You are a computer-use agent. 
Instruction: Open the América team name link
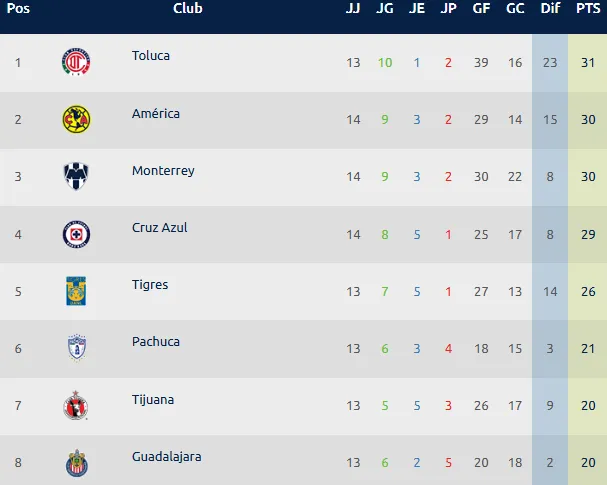click(156, 114)
